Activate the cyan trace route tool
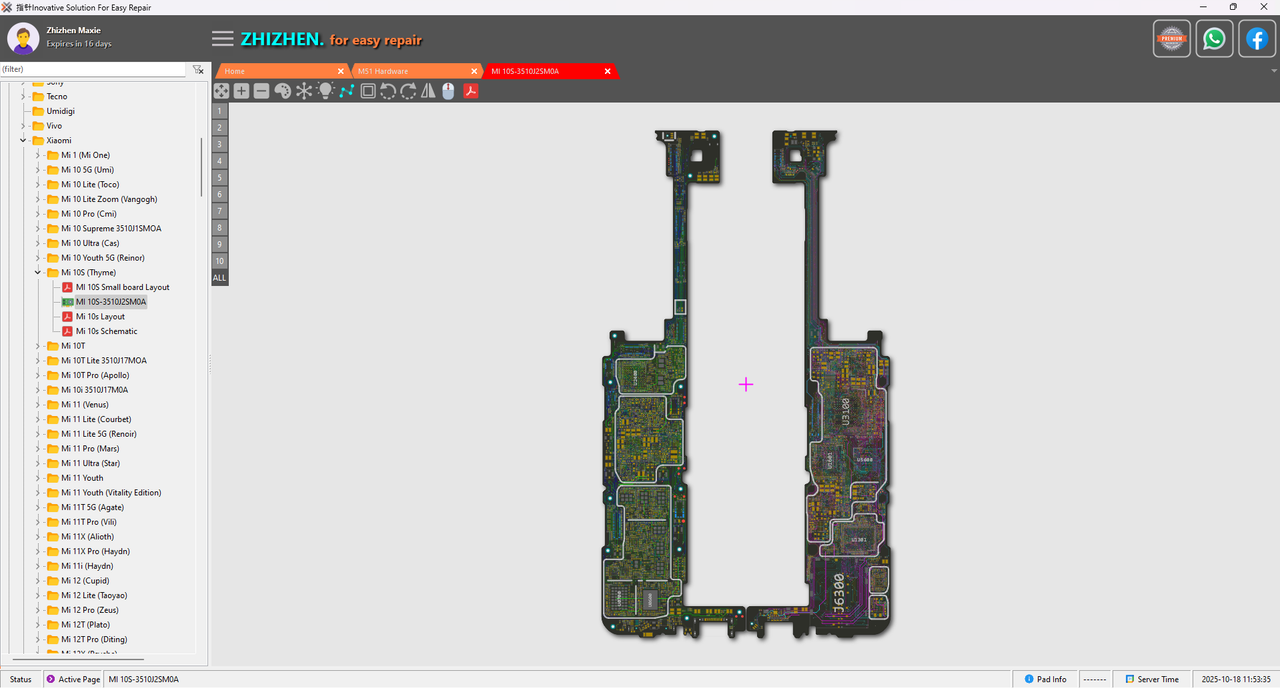 coord(346,91)
